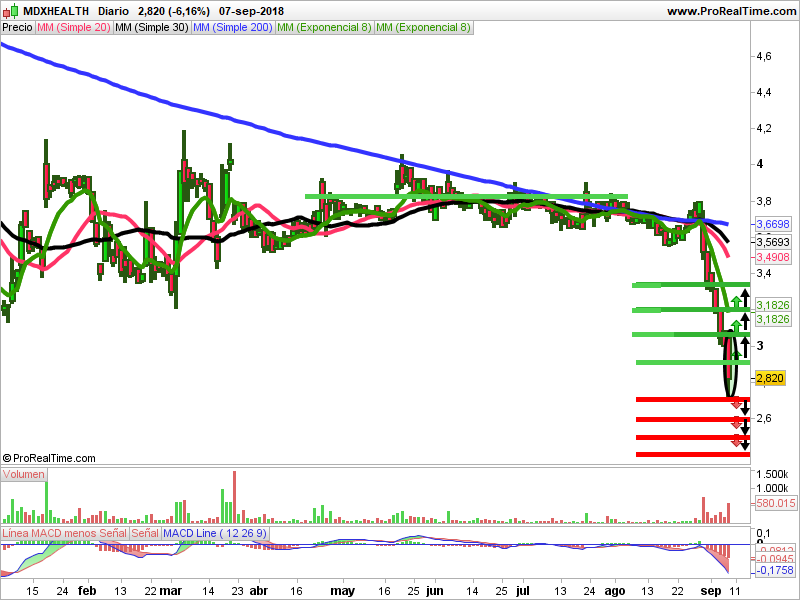Image resolution: width=800 pixels, height=600 pixels.
Task: Open the Línea MACD menos Señal label
Action: coord(64,533)
